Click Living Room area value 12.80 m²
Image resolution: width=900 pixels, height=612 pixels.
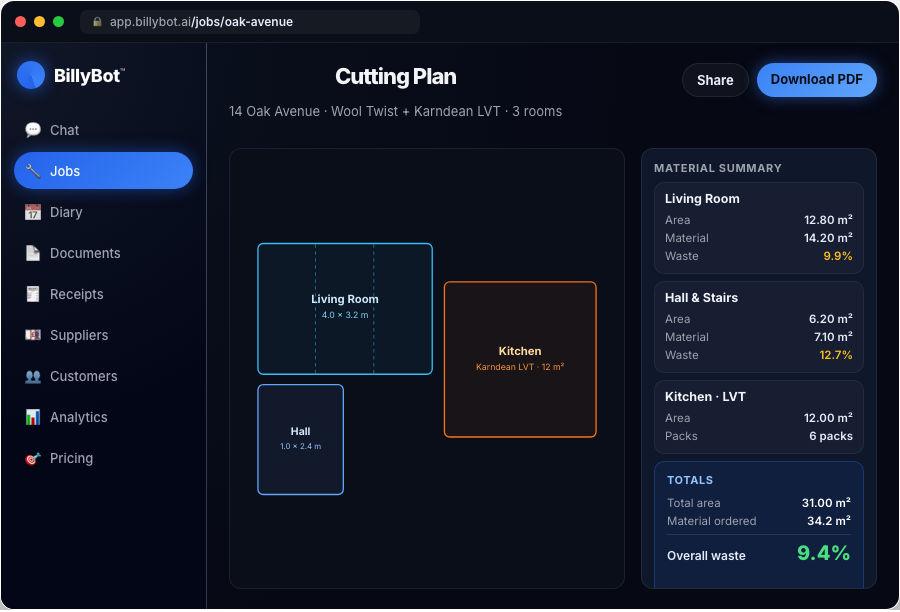coord(828,220)
